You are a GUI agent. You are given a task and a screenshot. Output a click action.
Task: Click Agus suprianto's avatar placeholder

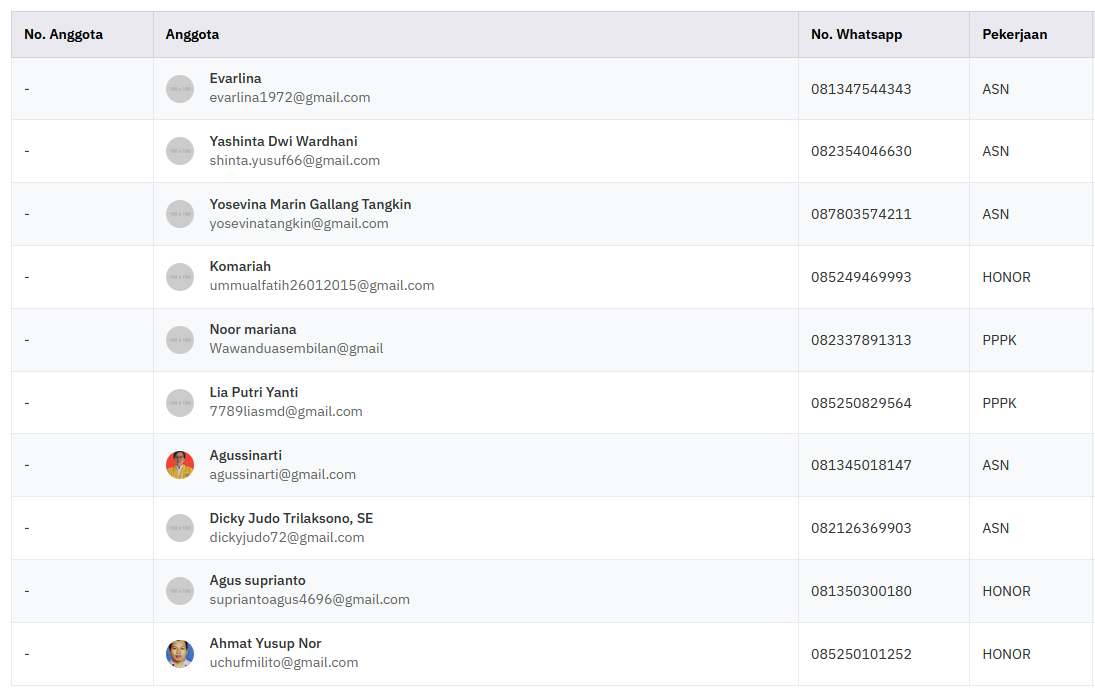tap(180, 591)
